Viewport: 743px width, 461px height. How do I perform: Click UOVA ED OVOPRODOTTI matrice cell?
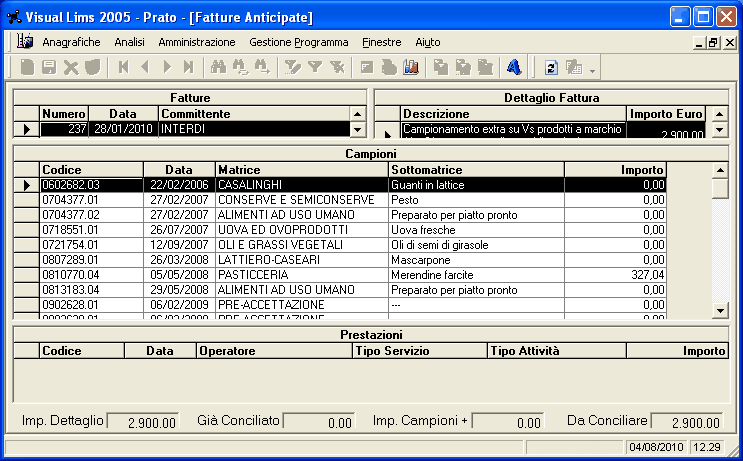[301, 230]
